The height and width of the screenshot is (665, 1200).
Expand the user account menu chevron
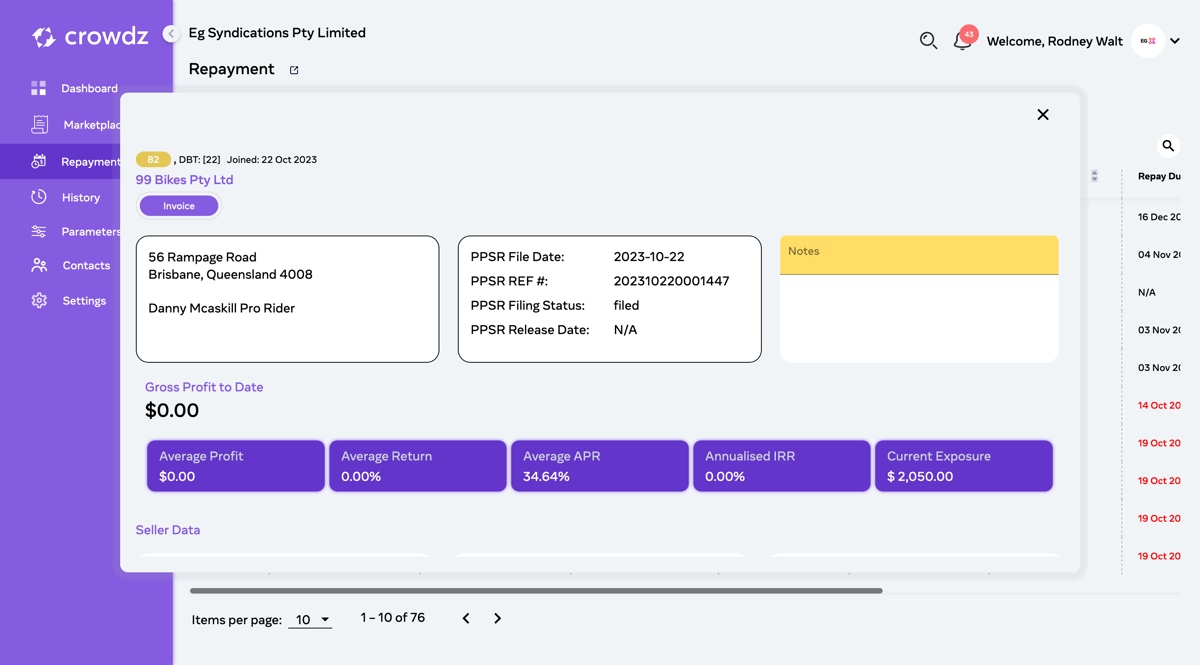[1175, 41]
